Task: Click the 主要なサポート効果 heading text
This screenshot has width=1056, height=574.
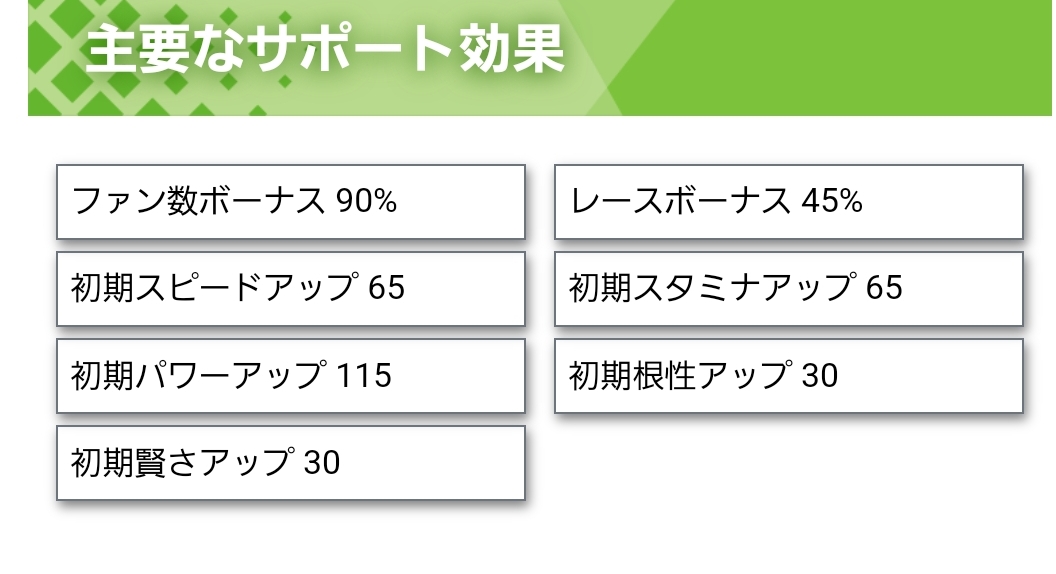Action: pos(325,50)
